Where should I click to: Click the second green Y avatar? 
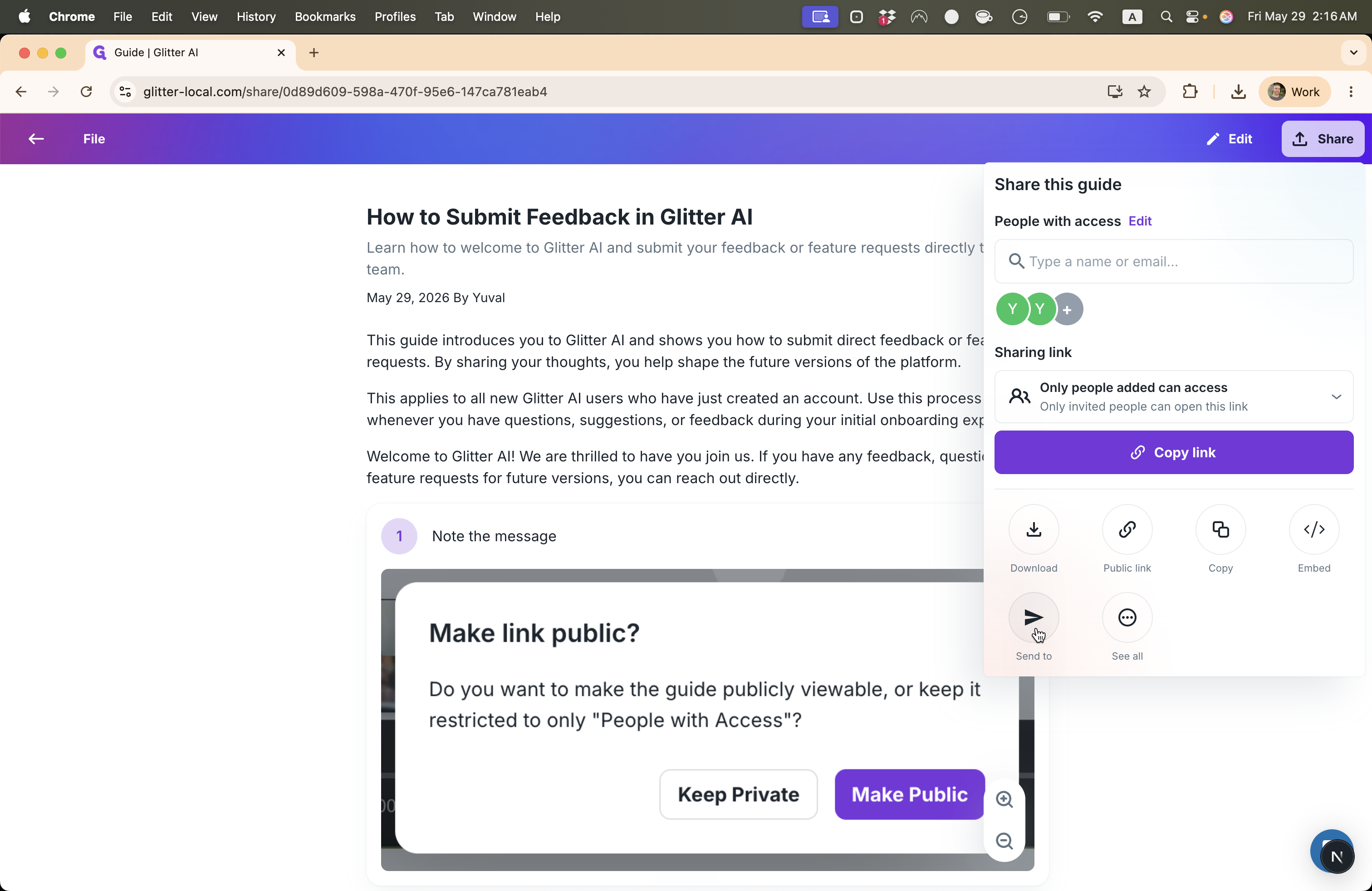coord(1039,309)
